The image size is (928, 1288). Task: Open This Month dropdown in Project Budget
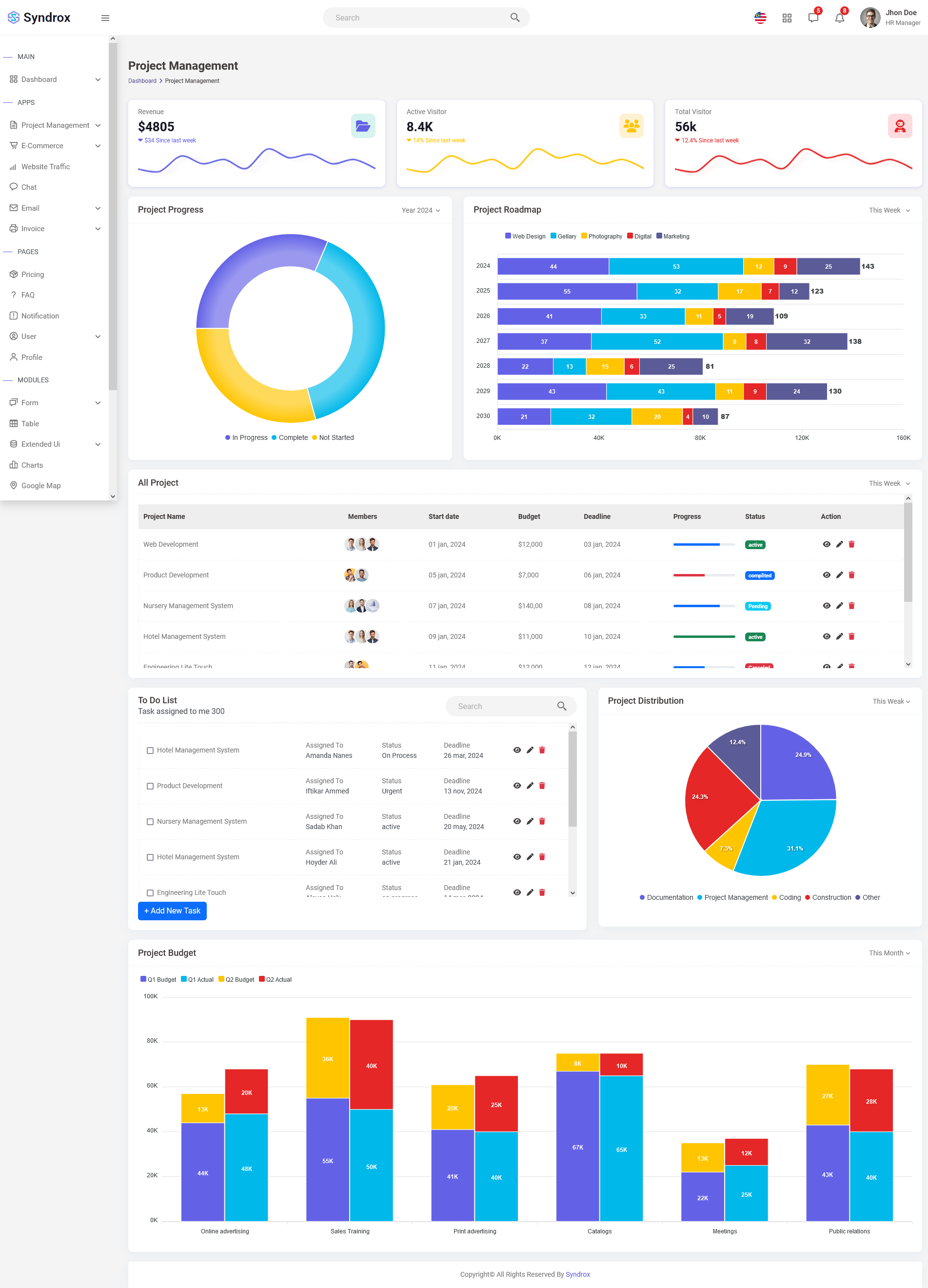tap(889, 953)
